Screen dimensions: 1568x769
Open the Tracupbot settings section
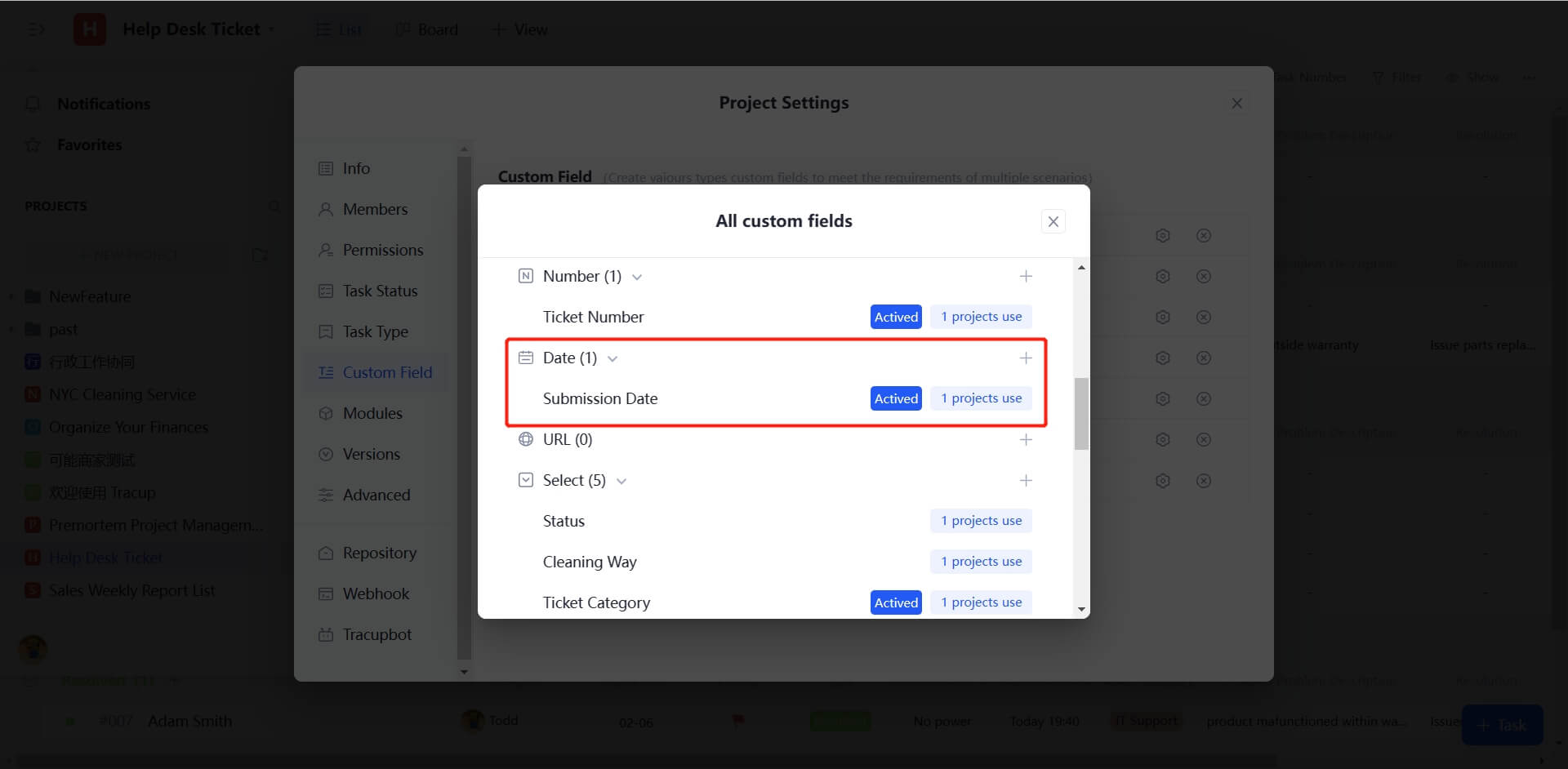pyautogui.click(x=376, y=633)
